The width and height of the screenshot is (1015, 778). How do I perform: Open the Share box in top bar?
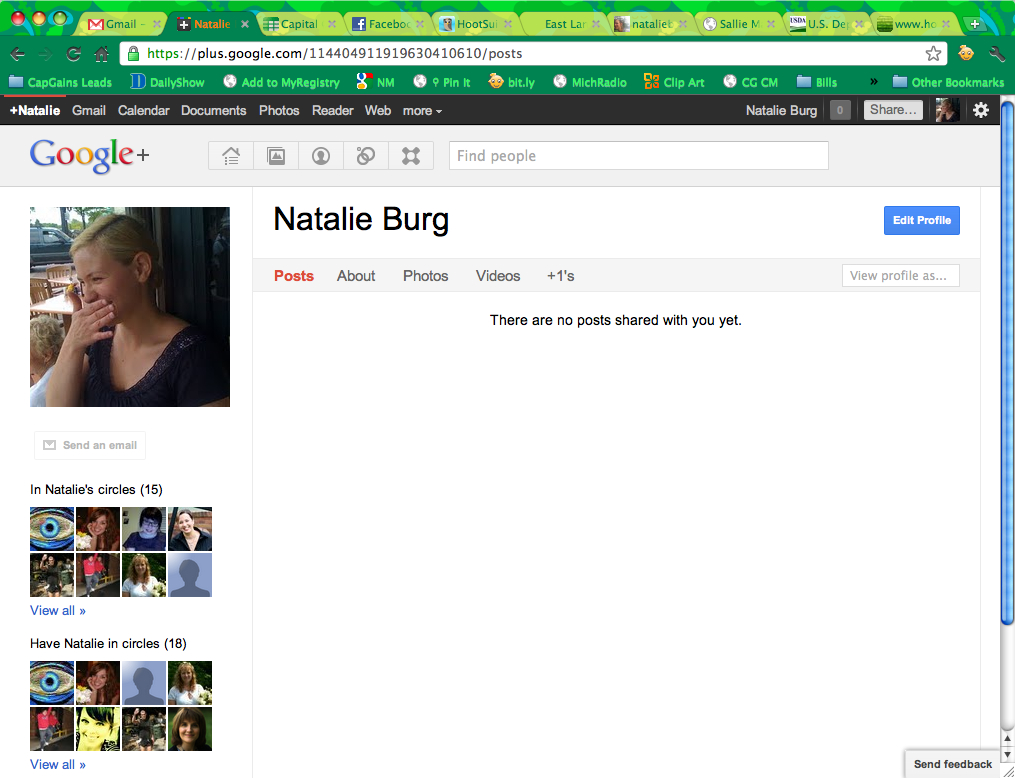click(x=893, y=110)
